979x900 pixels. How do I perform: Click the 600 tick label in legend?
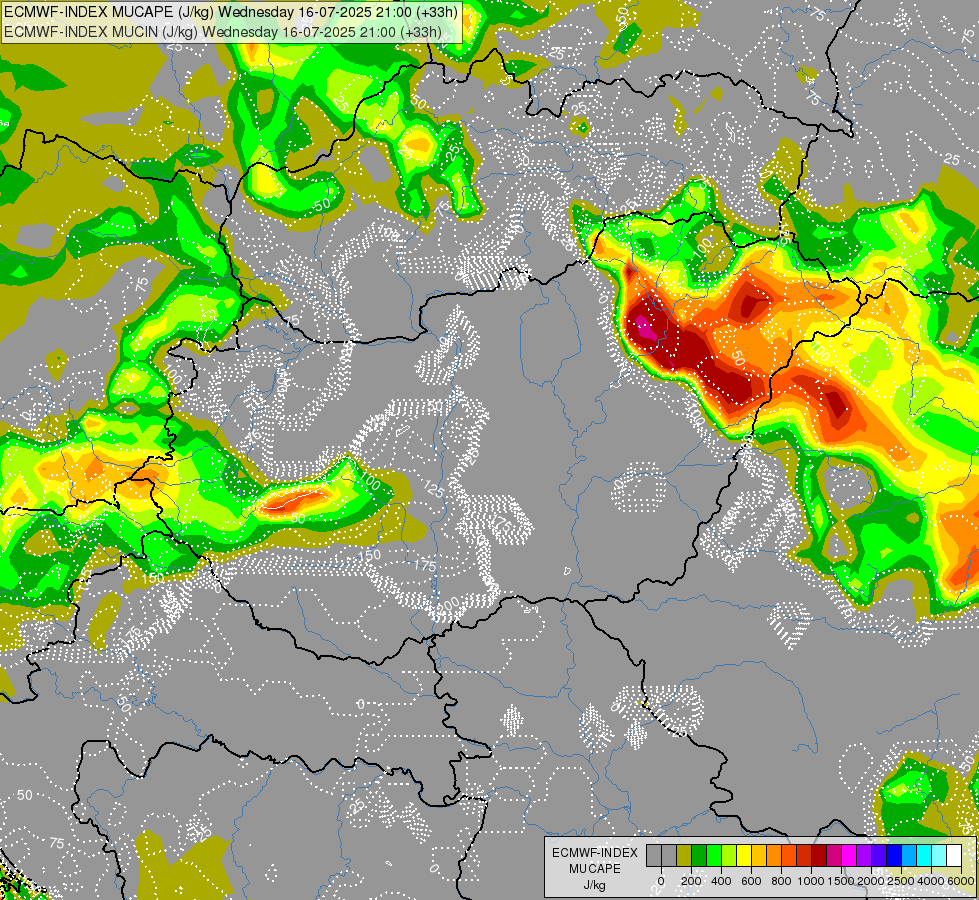751,881
